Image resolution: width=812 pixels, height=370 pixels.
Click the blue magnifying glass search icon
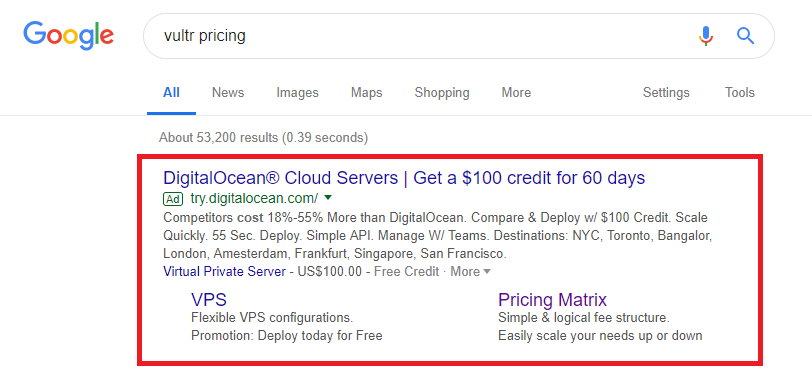(745, 36)
